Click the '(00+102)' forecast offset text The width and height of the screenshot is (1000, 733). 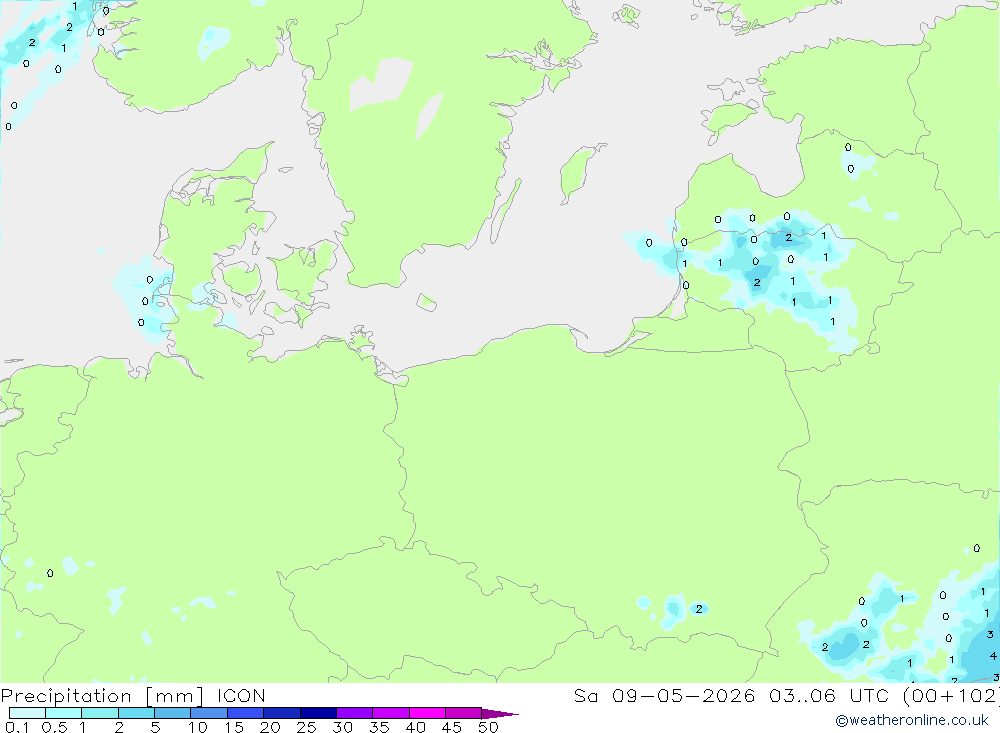point(951,695)
